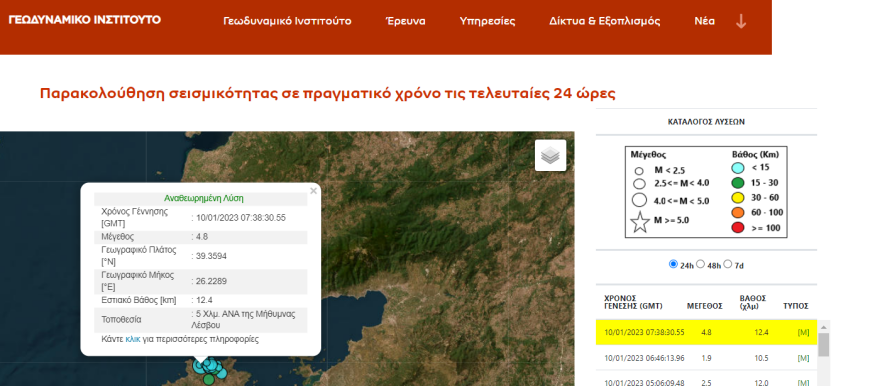Click the ΜΕΓΕΘΟΣ column header
The height and width of the screenshot is (386, 880).
[x=704, y=306]
